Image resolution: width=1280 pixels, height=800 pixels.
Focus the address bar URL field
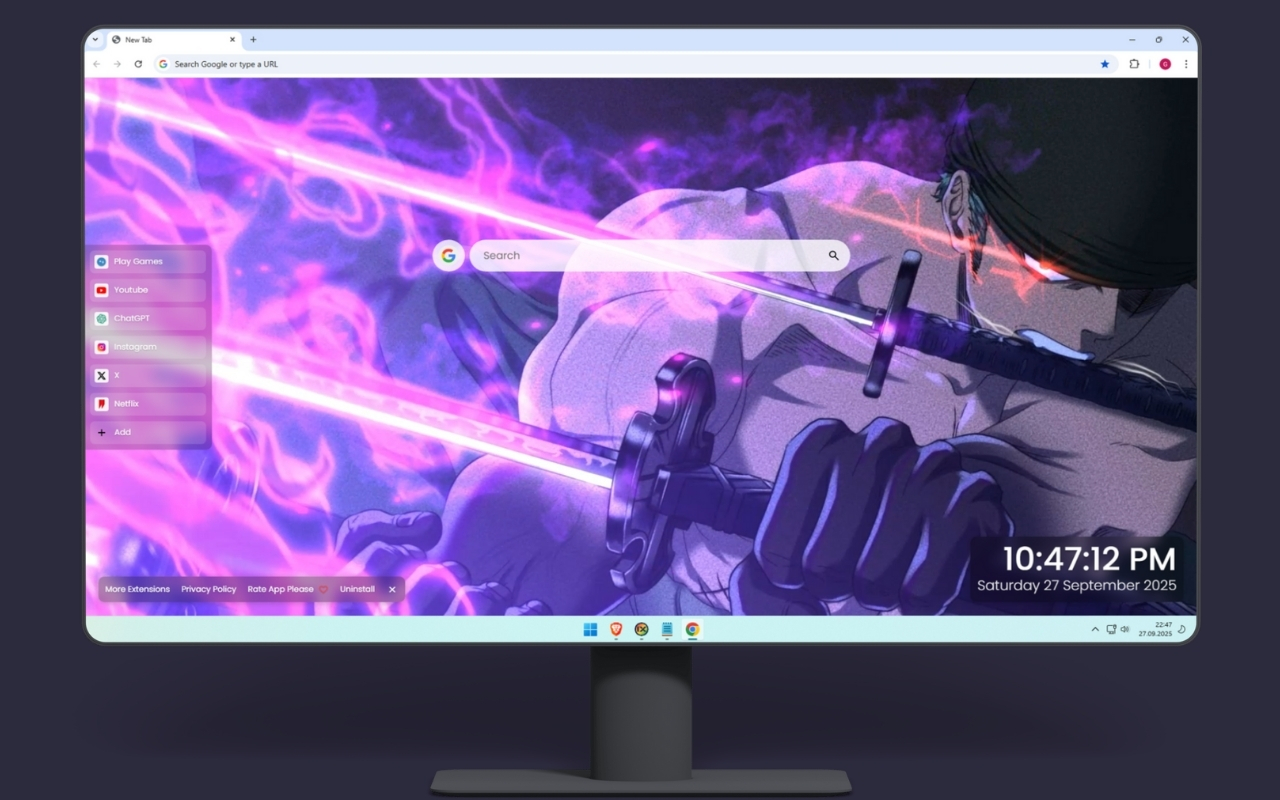pos(635,64)
